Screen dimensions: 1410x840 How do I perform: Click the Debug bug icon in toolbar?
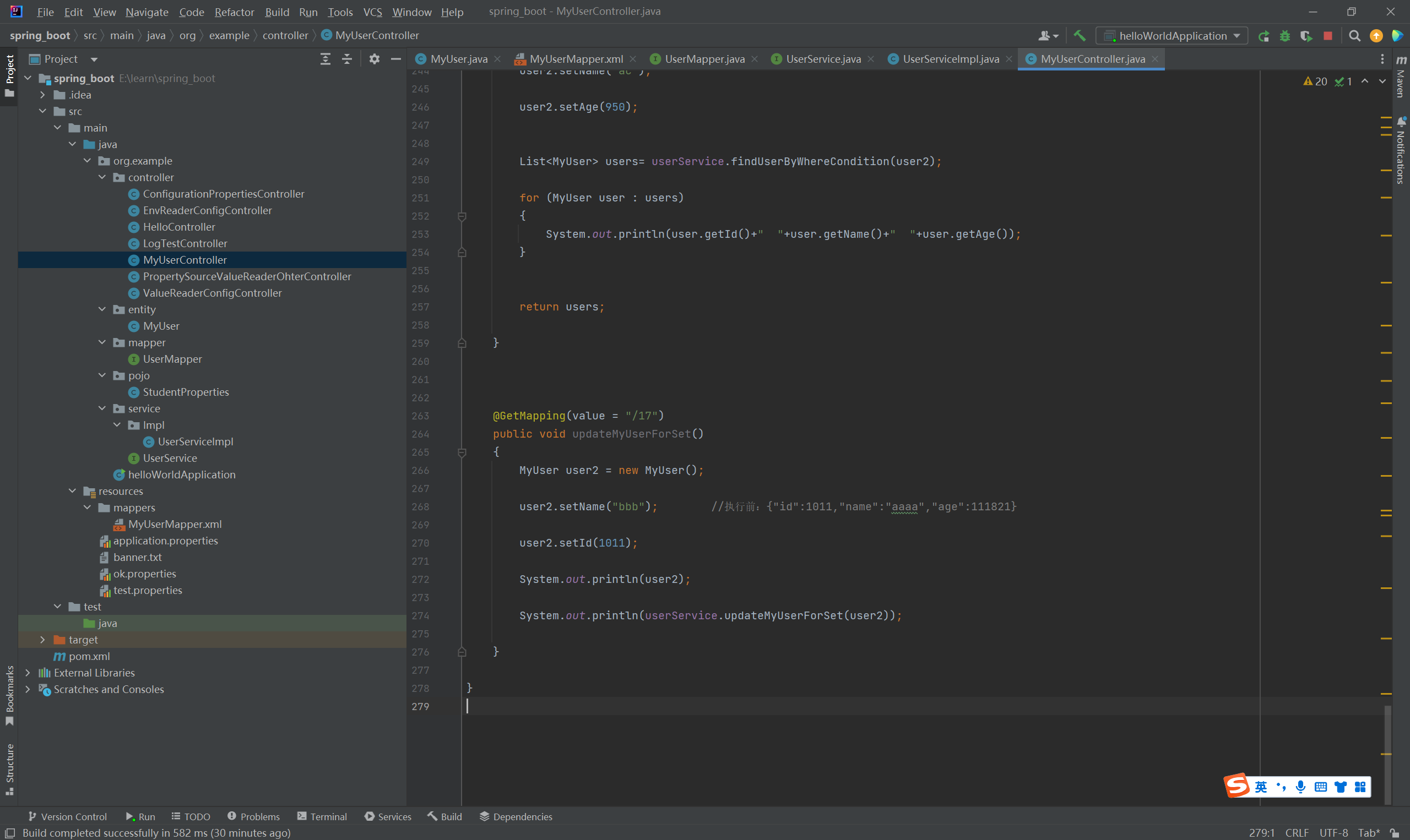click(x=1284, y=36)
